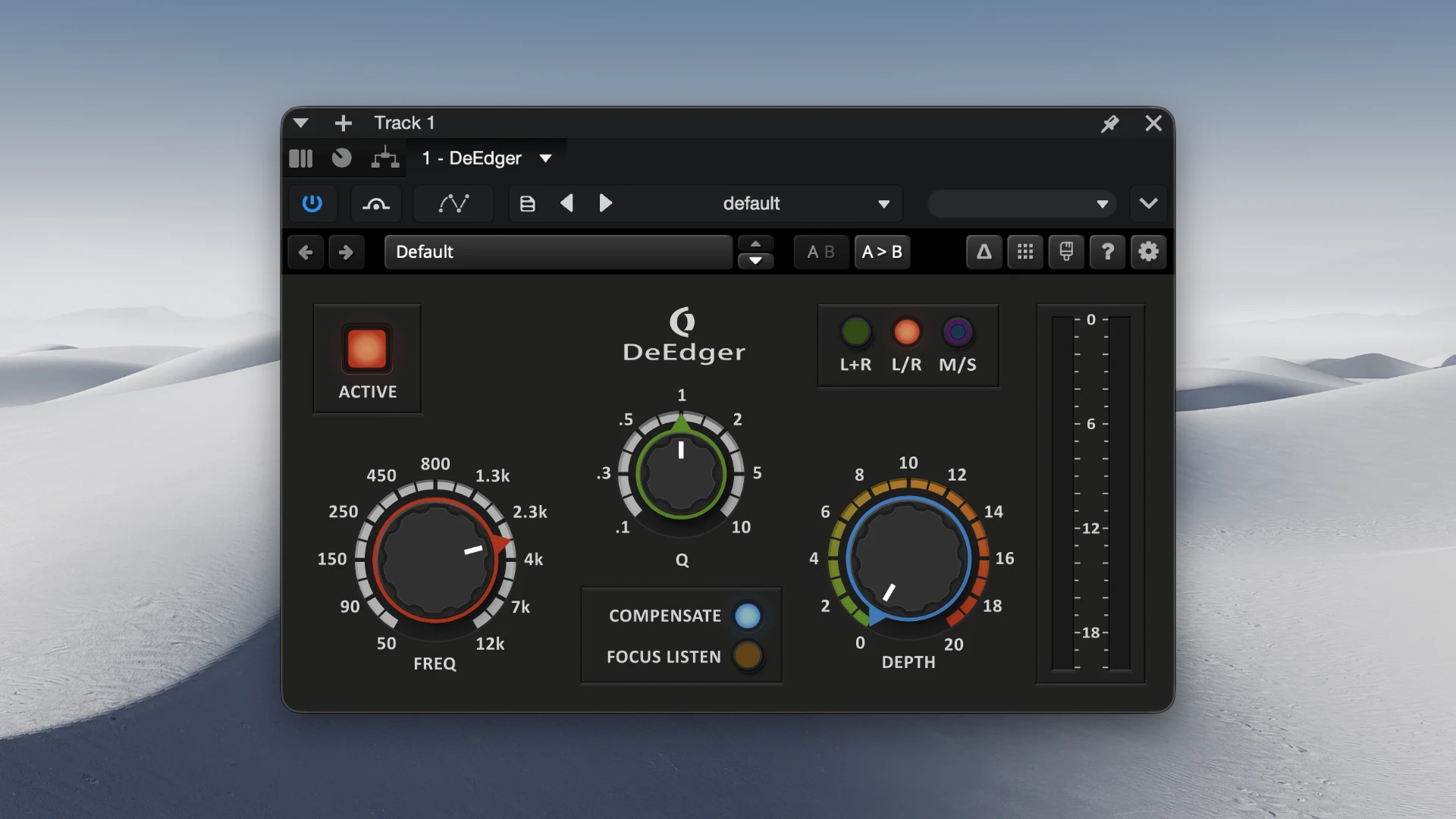Click the undo left arrow button

(x=306, y=252)
